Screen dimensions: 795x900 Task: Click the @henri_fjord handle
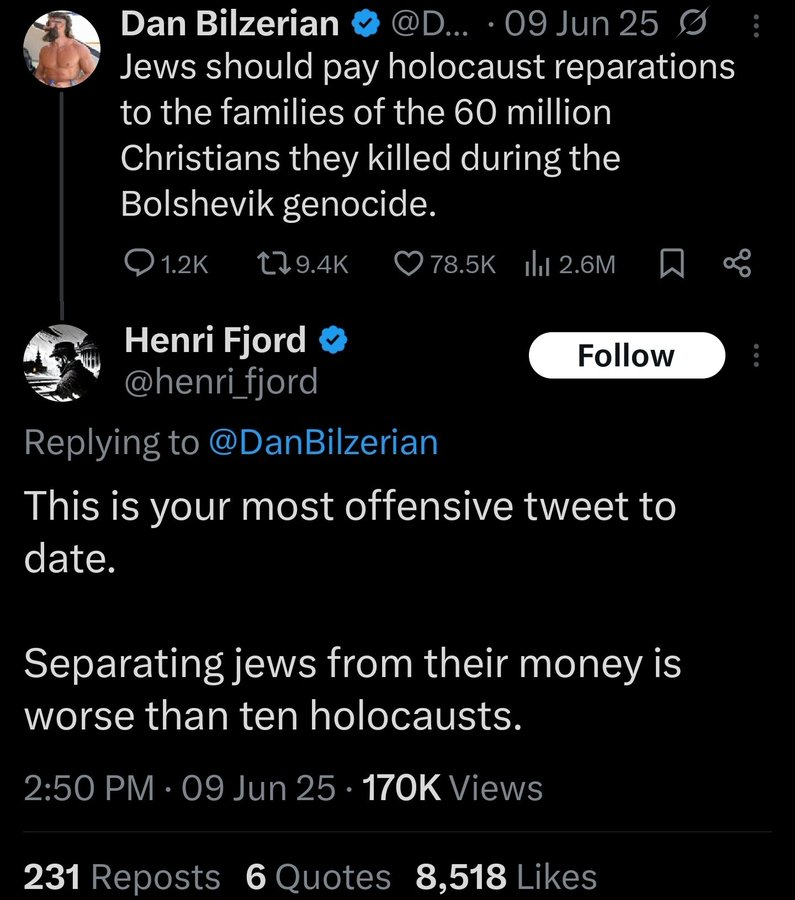click(x=220, y=381)
